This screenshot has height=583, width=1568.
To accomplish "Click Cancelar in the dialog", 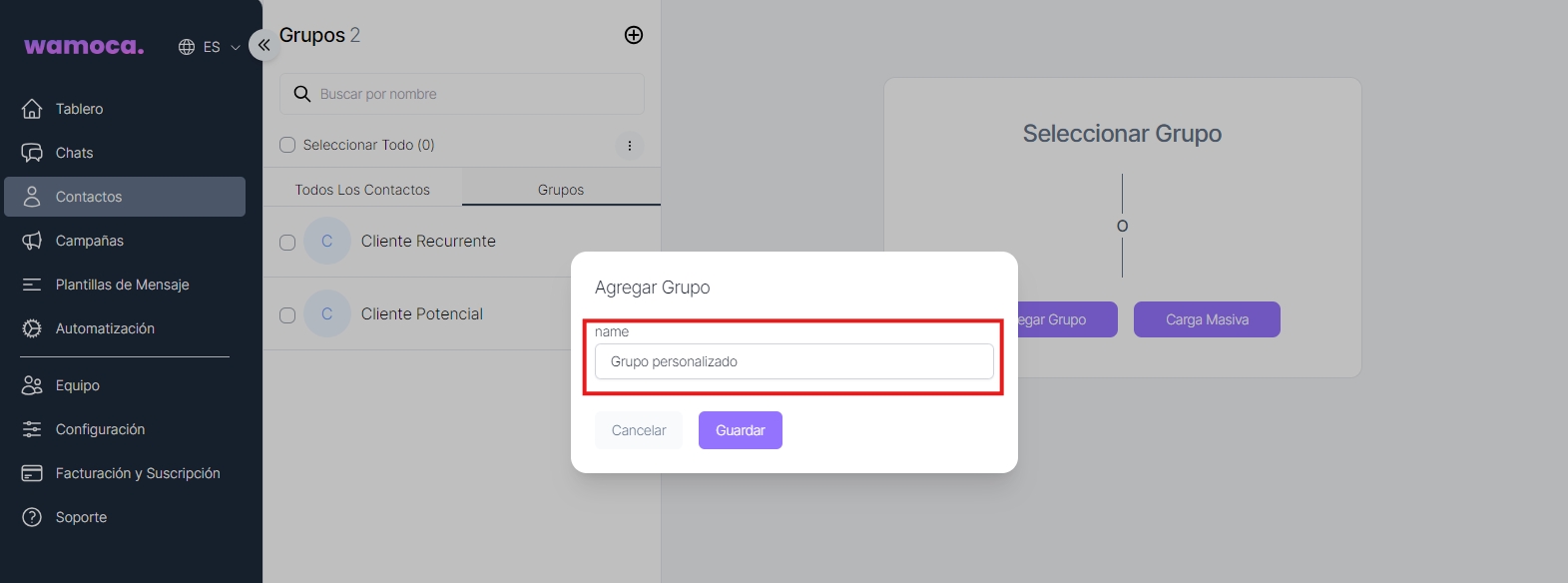I will [639, 430].
